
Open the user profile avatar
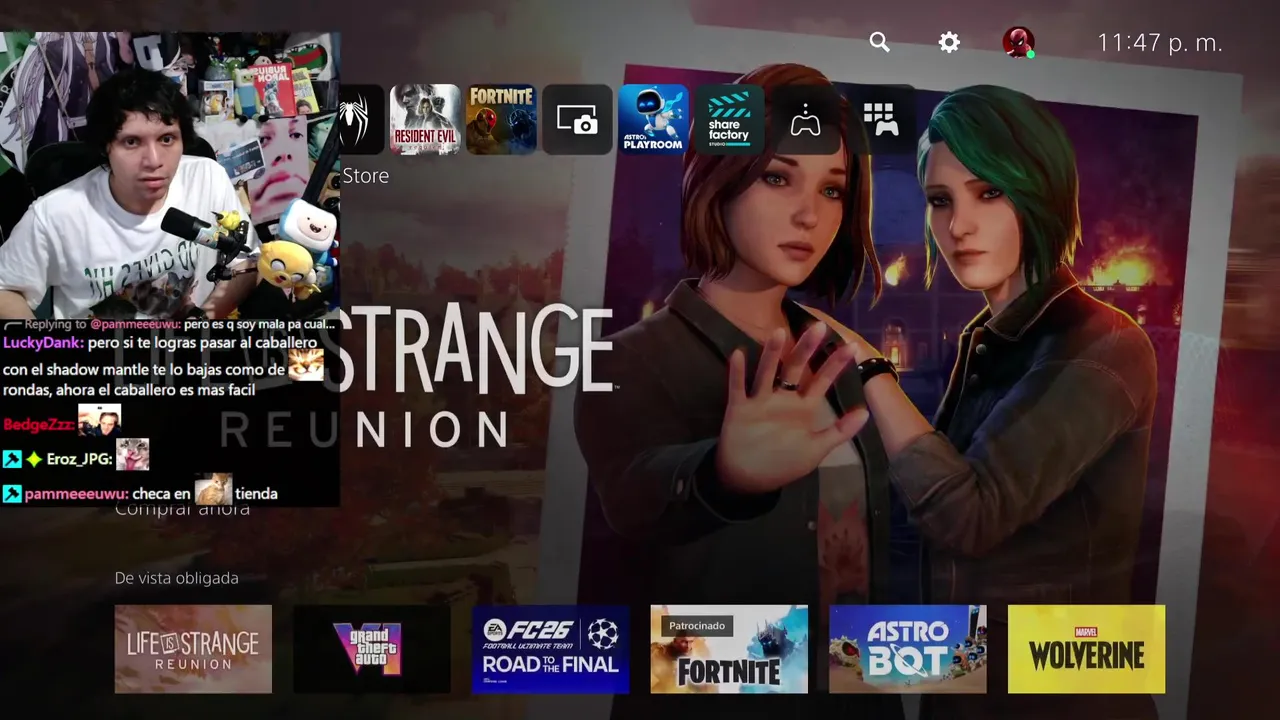coord(1018,42)
